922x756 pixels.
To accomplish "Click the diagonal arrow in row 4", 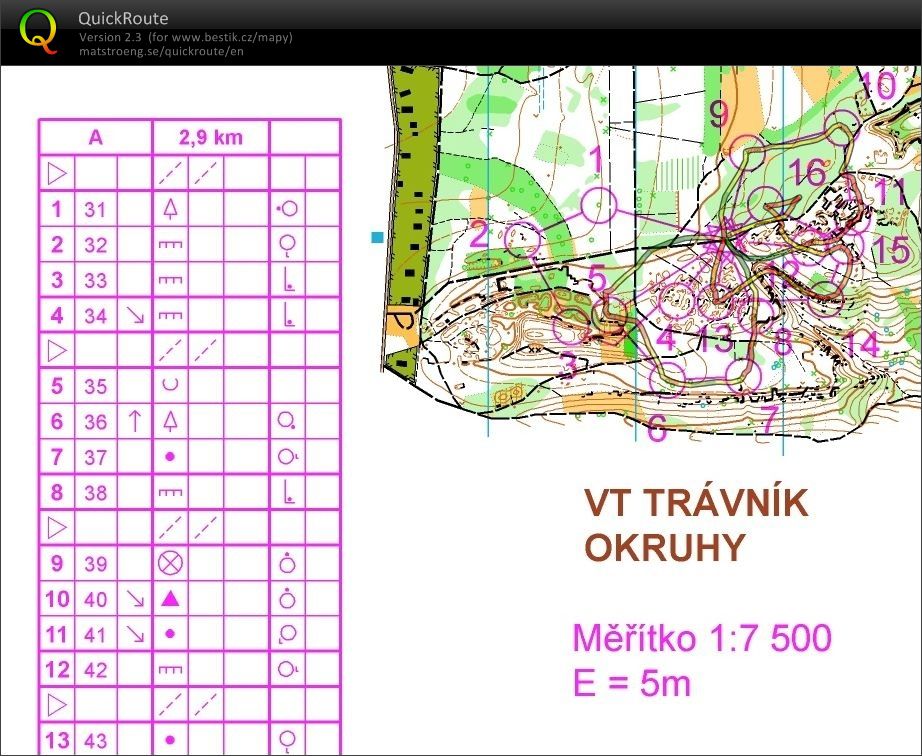I will pyautogui.click(x=135, y=316).
